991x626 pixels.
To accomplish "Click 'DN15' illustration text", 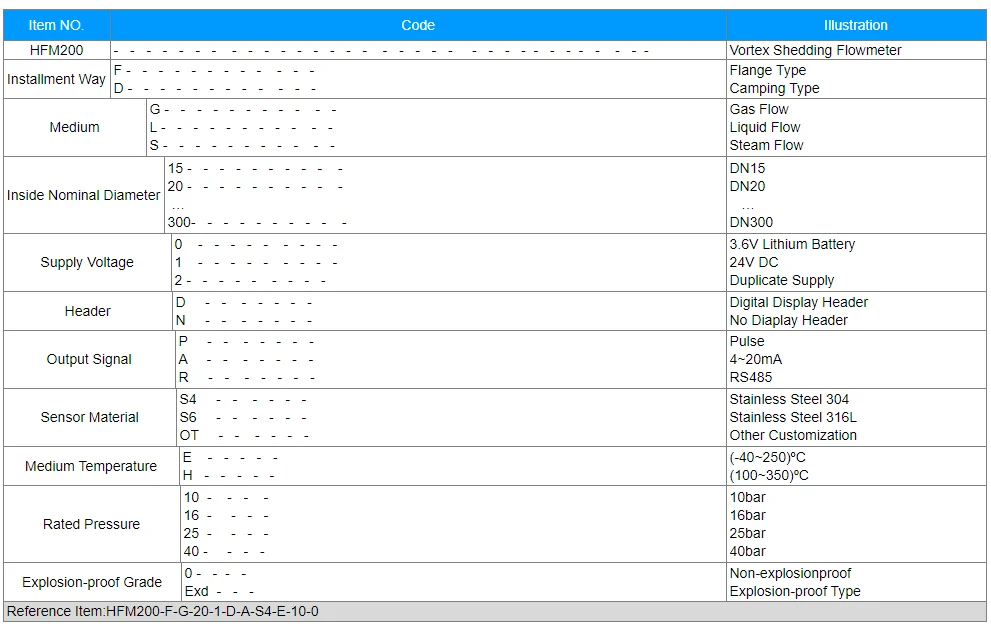I will pos(747,168).
